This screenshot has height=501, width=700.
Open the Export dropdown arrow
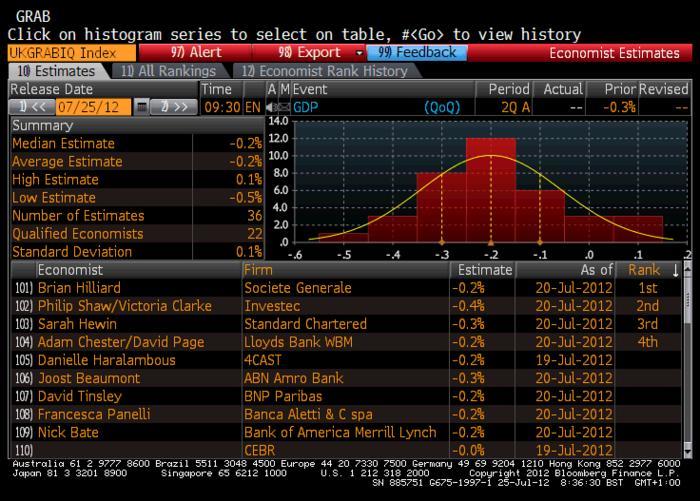(x=358, y=53)
